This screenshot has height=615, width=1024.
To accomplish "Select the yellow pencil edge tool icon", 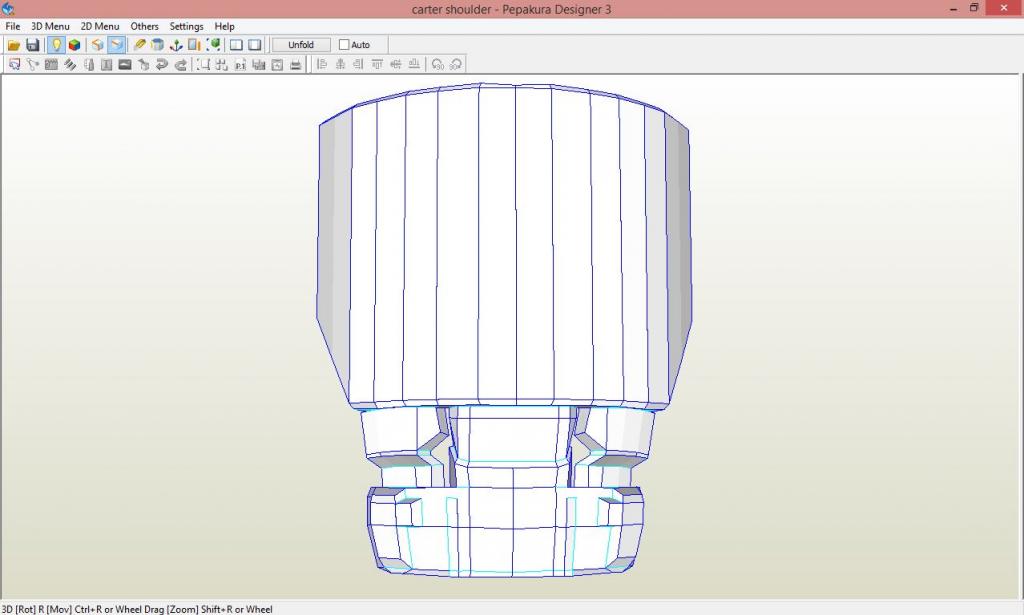I will click(x=139, y=45).
